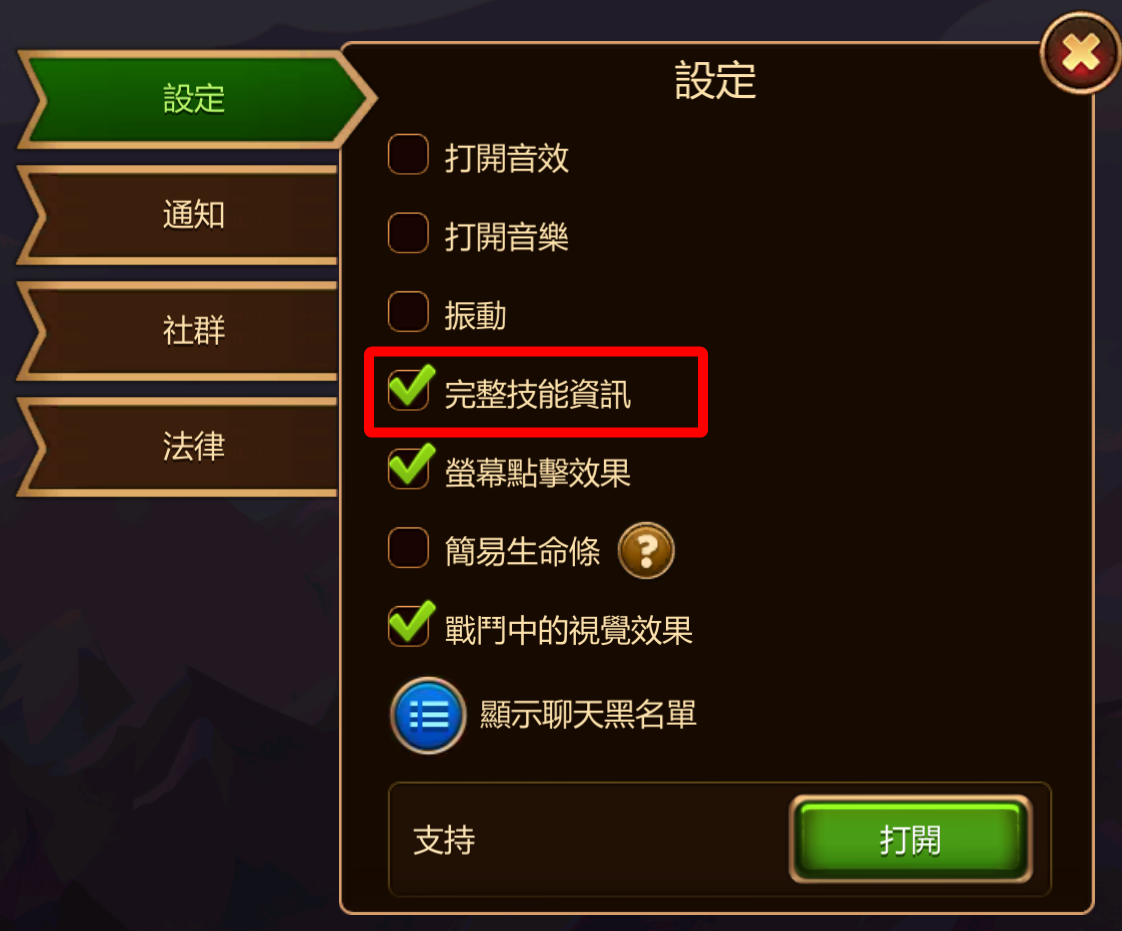Click the 設定 heading of the dialog
The width and height of the screenshot is (1122, 931).
716,79
